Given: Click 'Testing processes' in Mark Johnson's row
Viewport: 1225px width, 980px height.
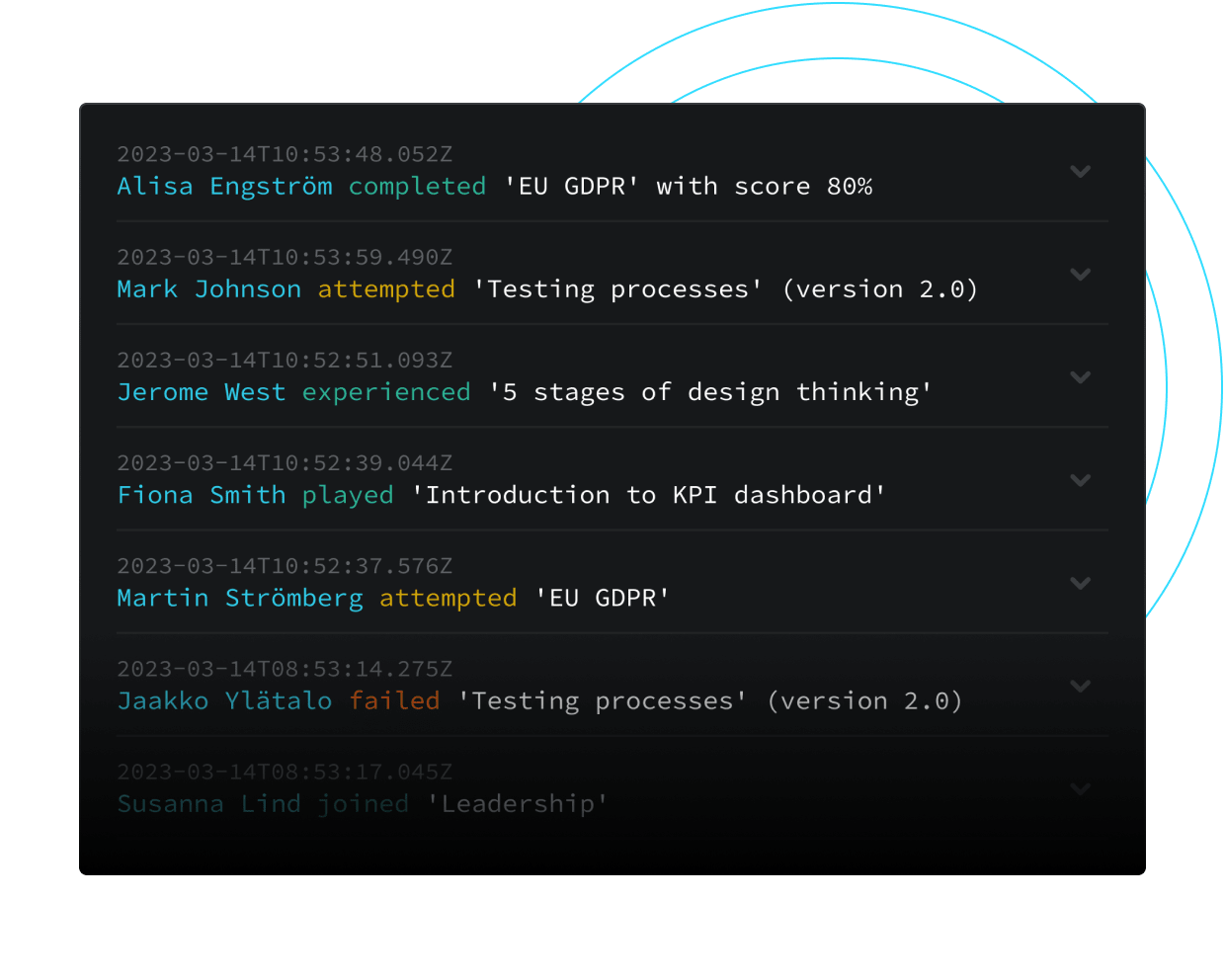Looking at the screenshot, I should 617,289.
